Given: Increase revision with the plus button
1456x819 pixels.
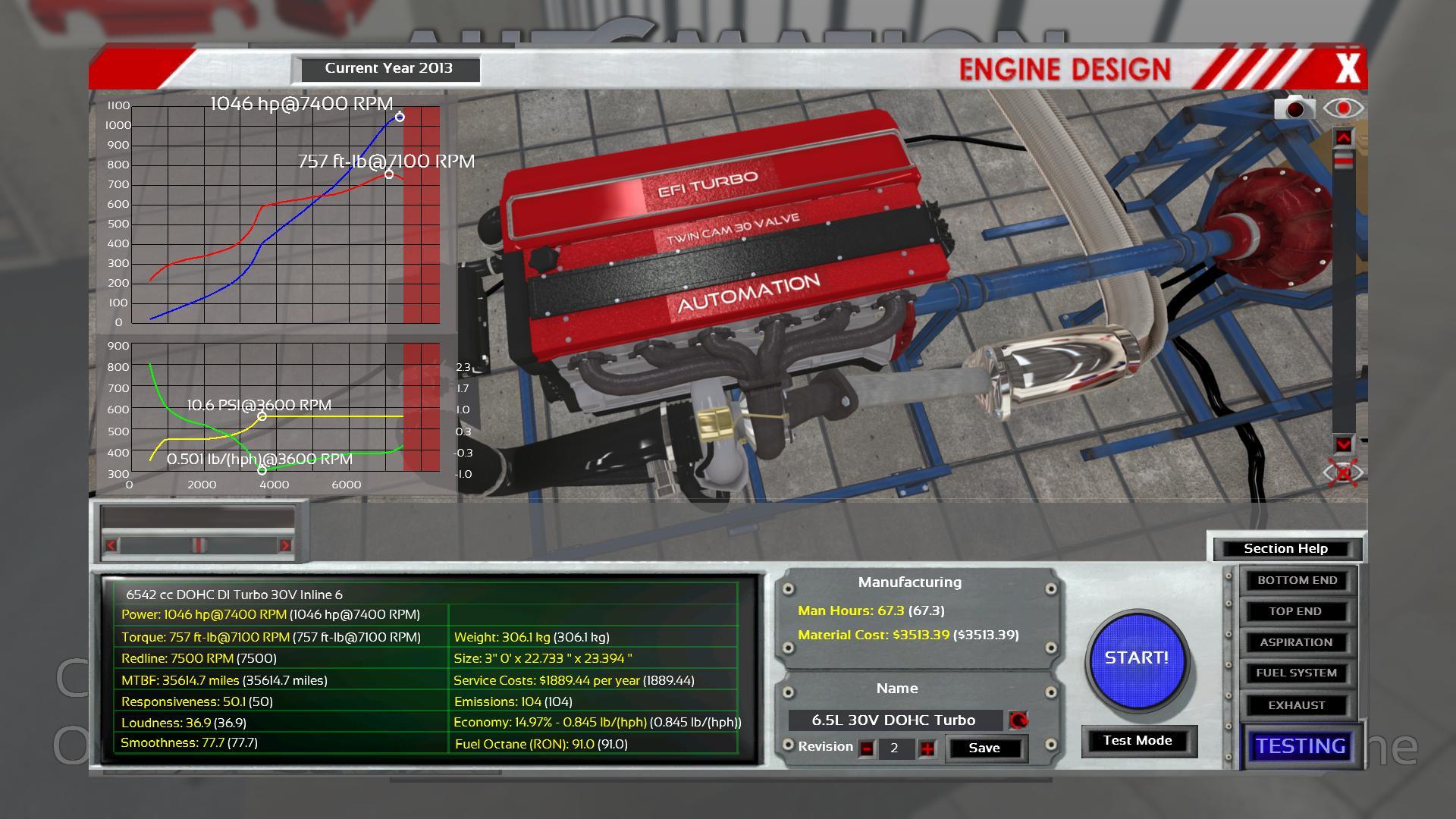Looking at the screenshot, I should pos(927,748).
